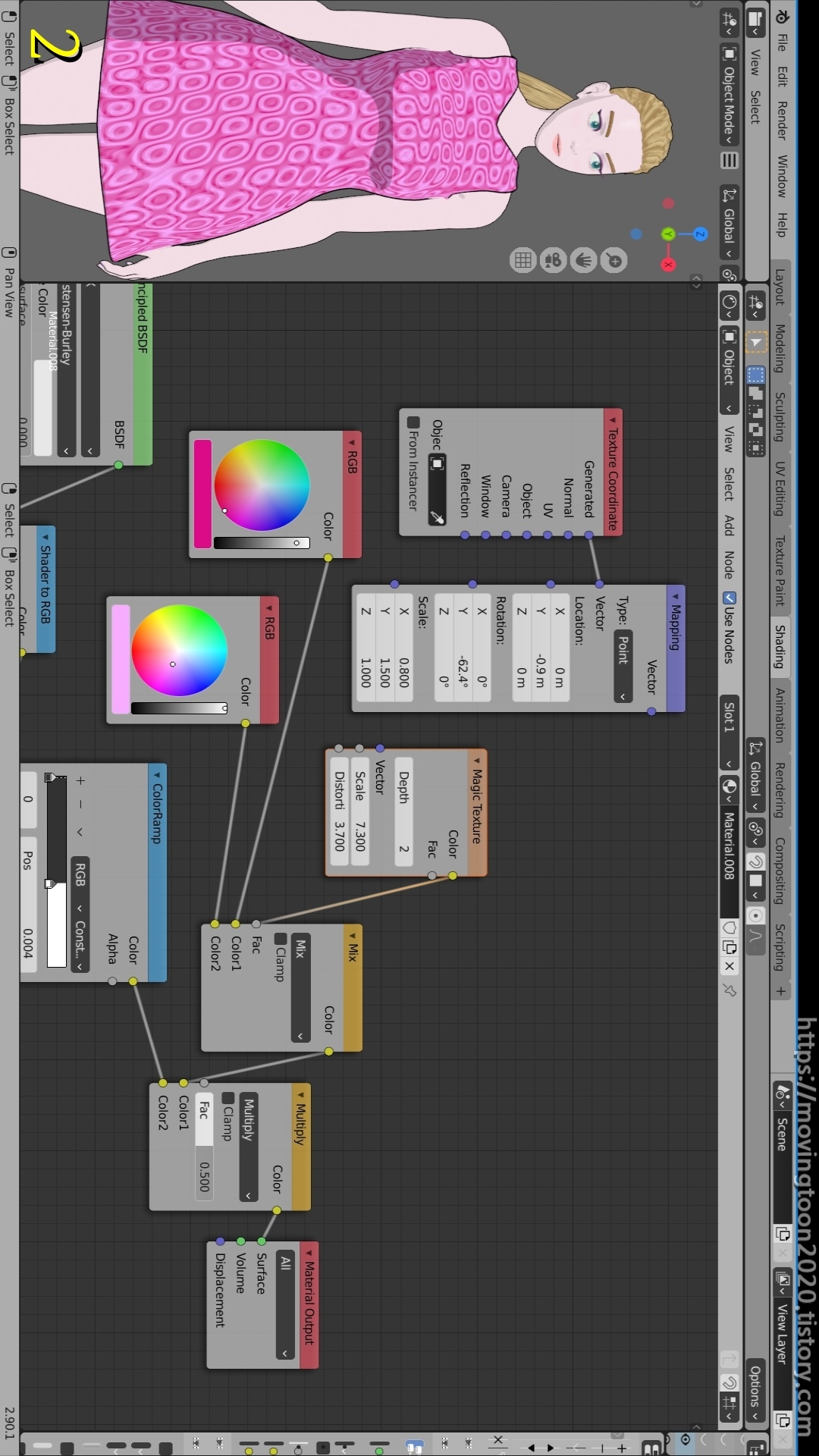The image size is (819, 1456).
Task: Open the Render menu
Action: point(782,120)
